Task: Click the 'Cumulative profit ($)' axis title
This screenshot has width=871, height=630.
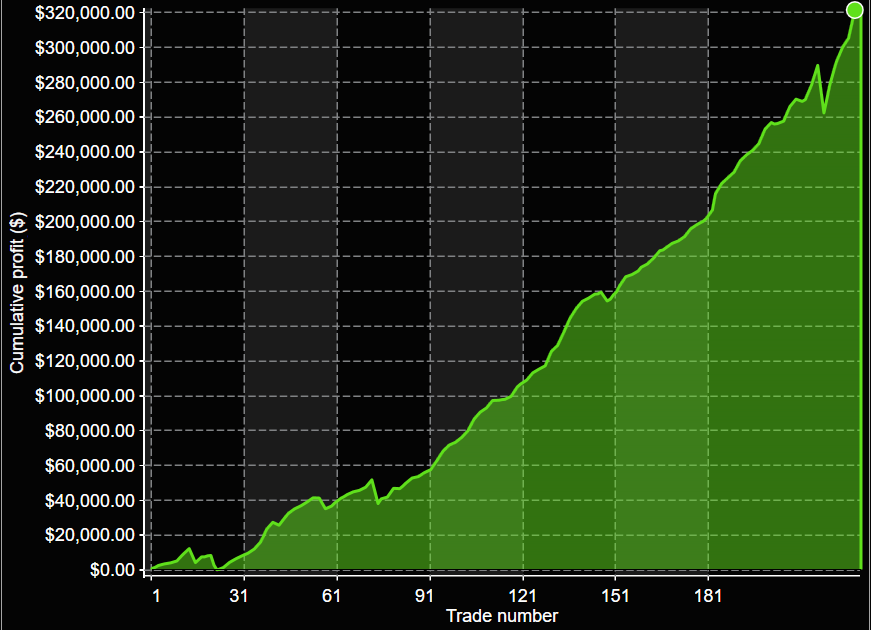Action: [x=18, y=292]
